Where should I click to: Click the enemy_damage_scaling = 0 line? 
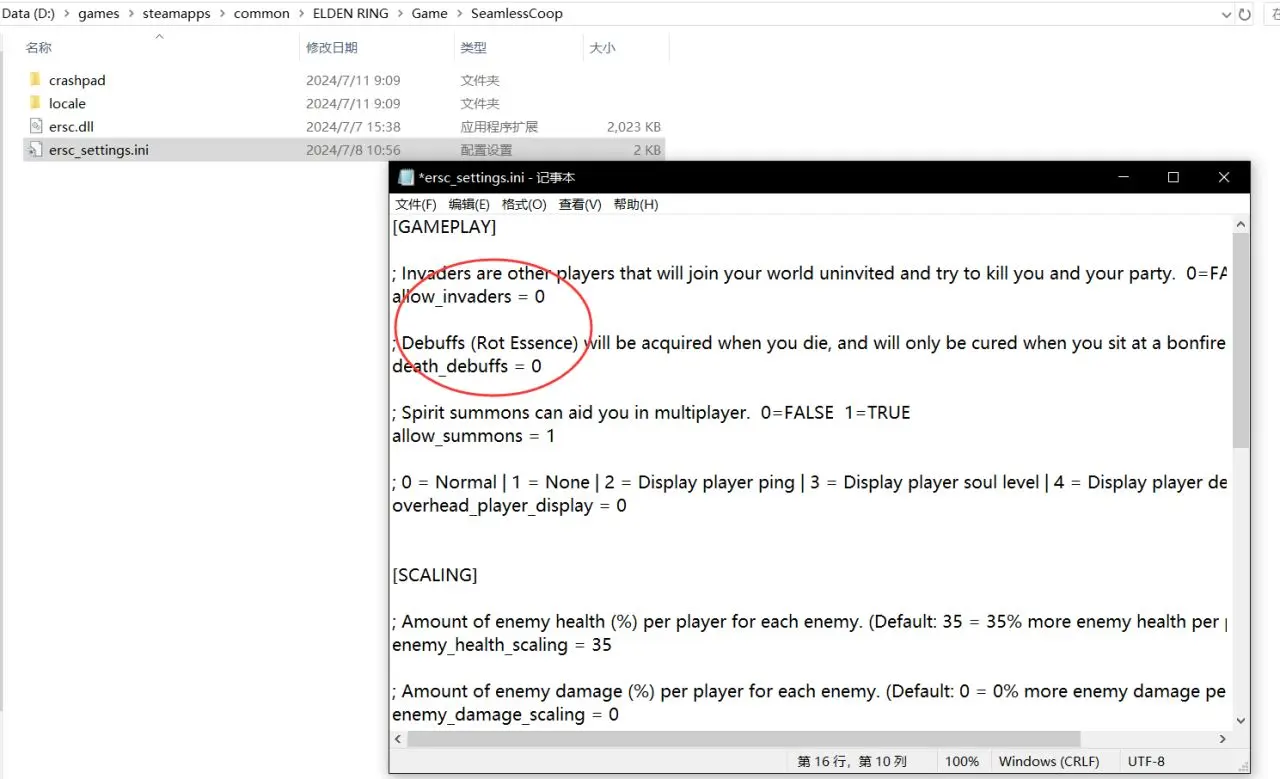(x=505, y=715)
